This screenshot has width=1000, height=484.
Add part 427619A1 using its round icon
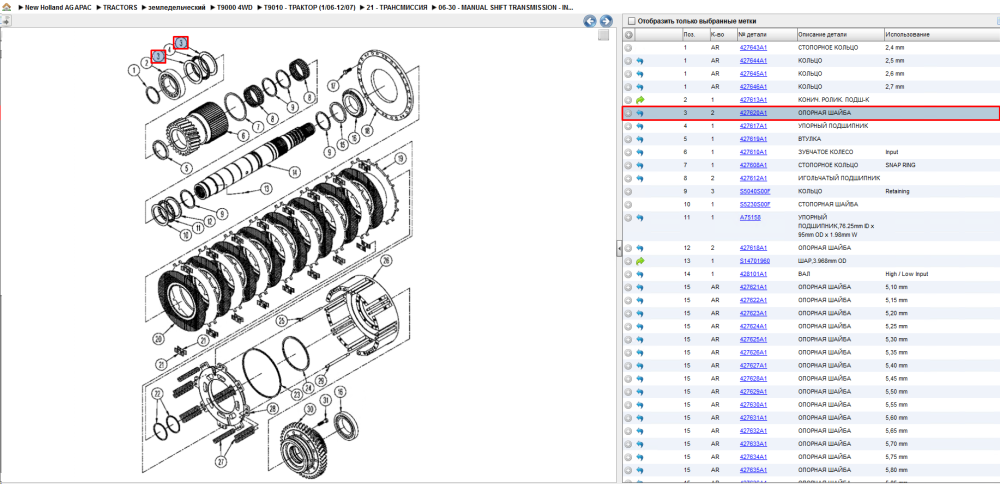point(628,139)
